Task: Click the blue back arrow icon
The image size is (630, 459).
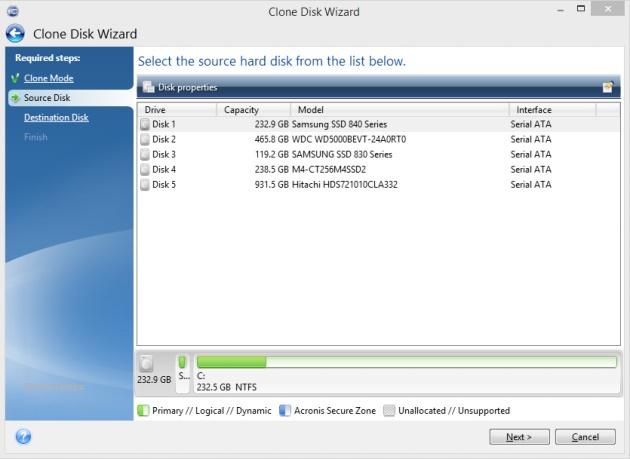Action: tap(15, 34)
